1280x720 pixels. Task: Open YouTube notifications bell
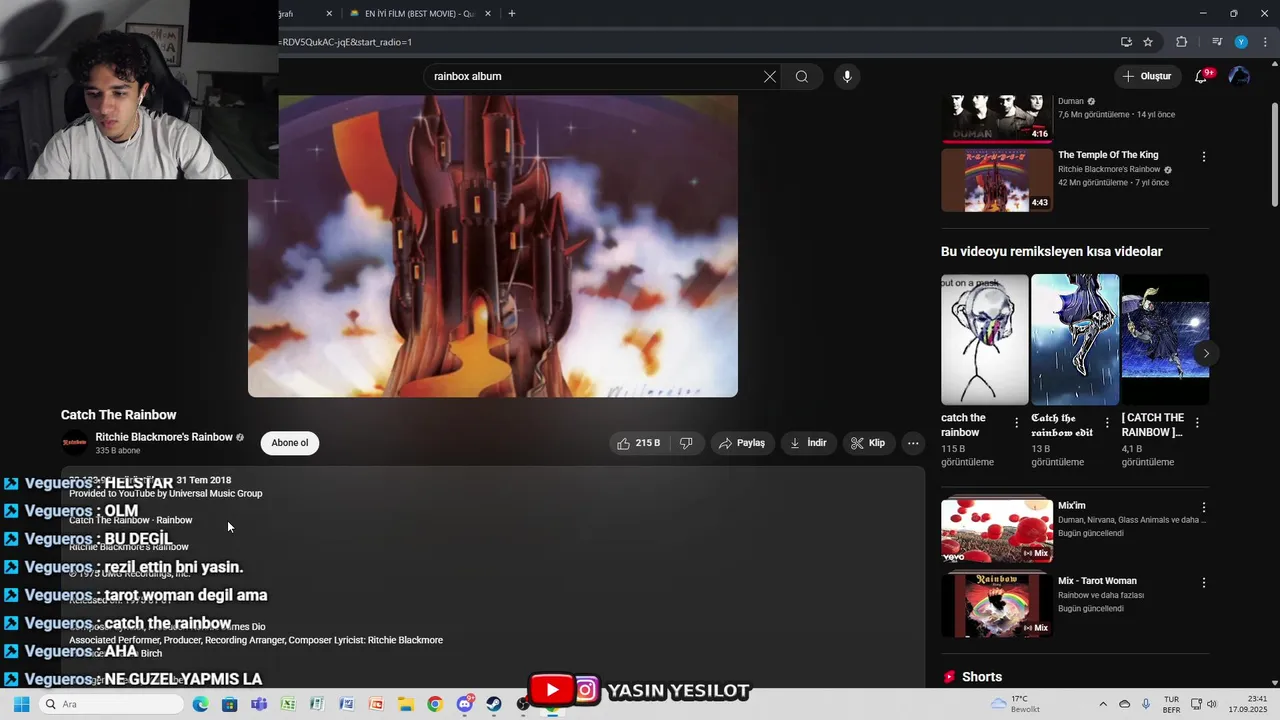pyautogui.click(x=1202, y=76)
